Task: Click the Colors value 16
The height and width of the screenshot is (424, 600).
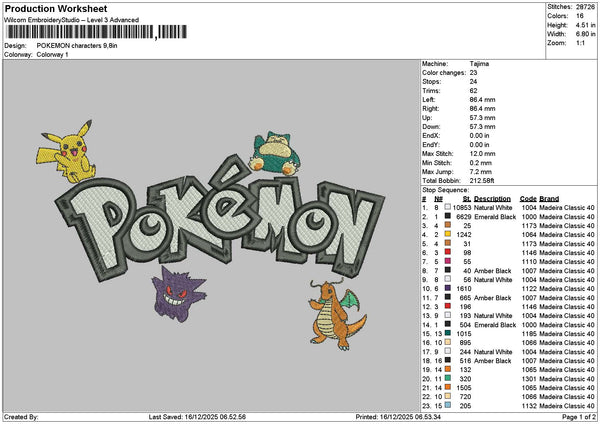Action: [580, 16]
